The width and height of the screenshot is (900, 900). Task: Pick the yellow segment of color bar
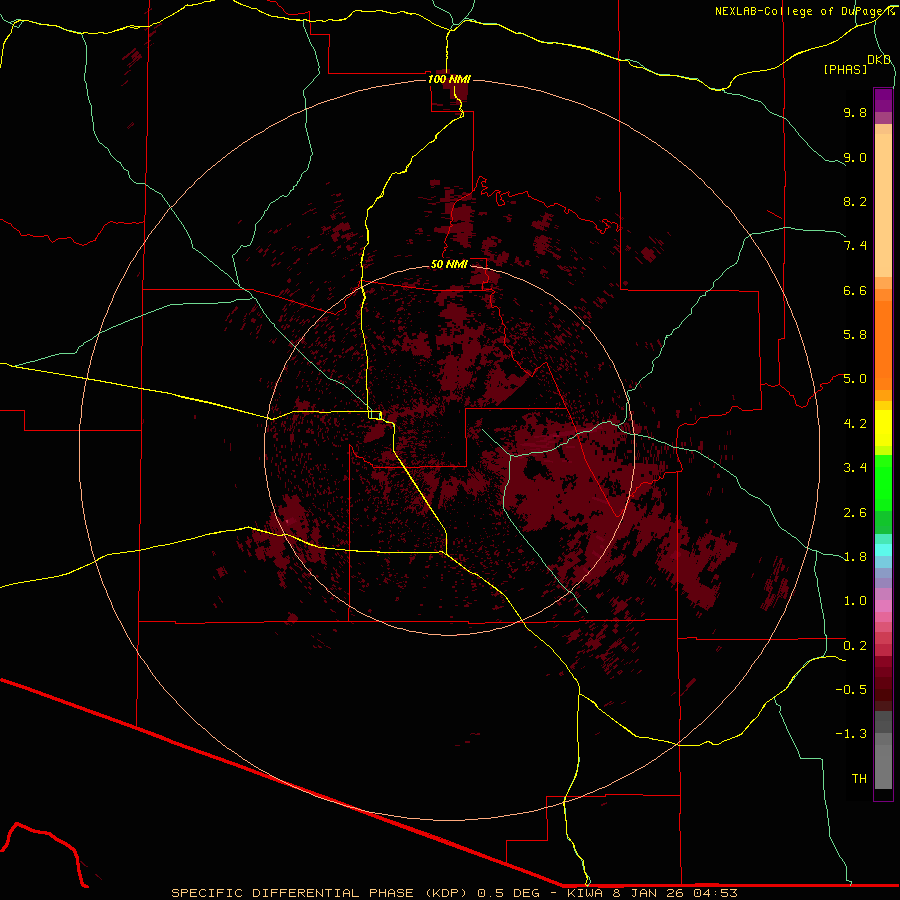coord(883,428)
